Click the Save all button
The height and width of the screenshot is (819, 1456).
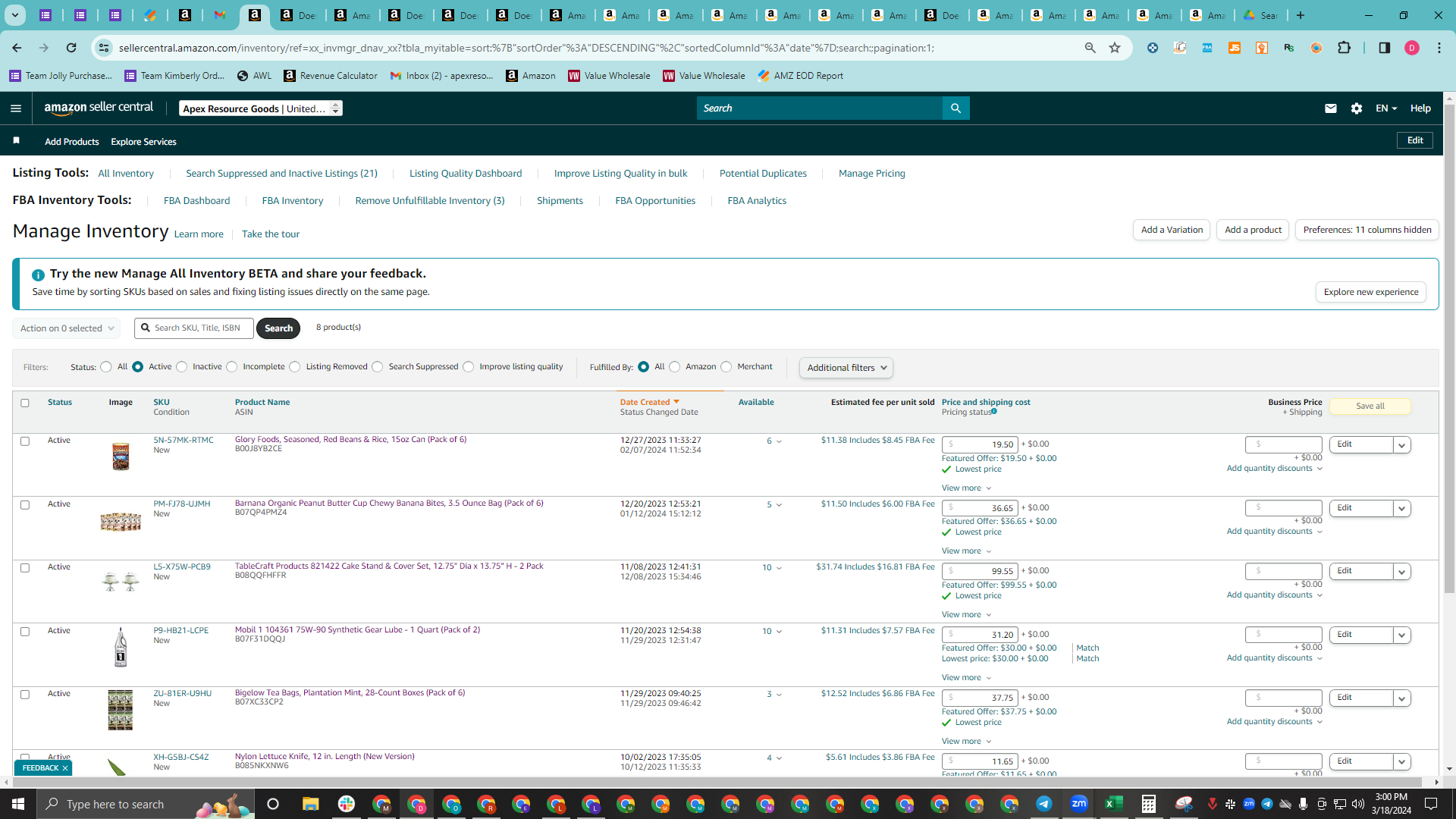tap(1370, 406)
